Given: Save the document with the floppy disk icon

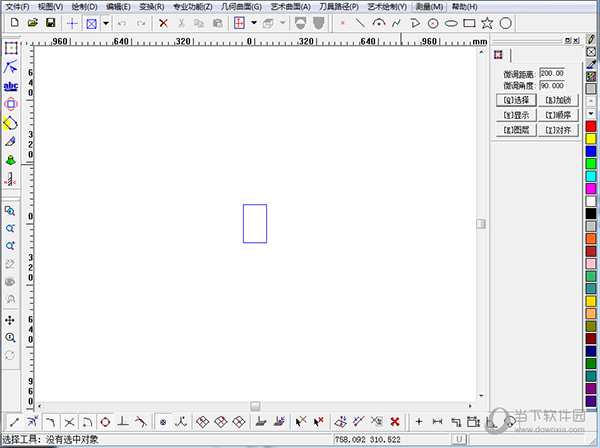Looking at the screenshot, I should [x=51, y=23].
